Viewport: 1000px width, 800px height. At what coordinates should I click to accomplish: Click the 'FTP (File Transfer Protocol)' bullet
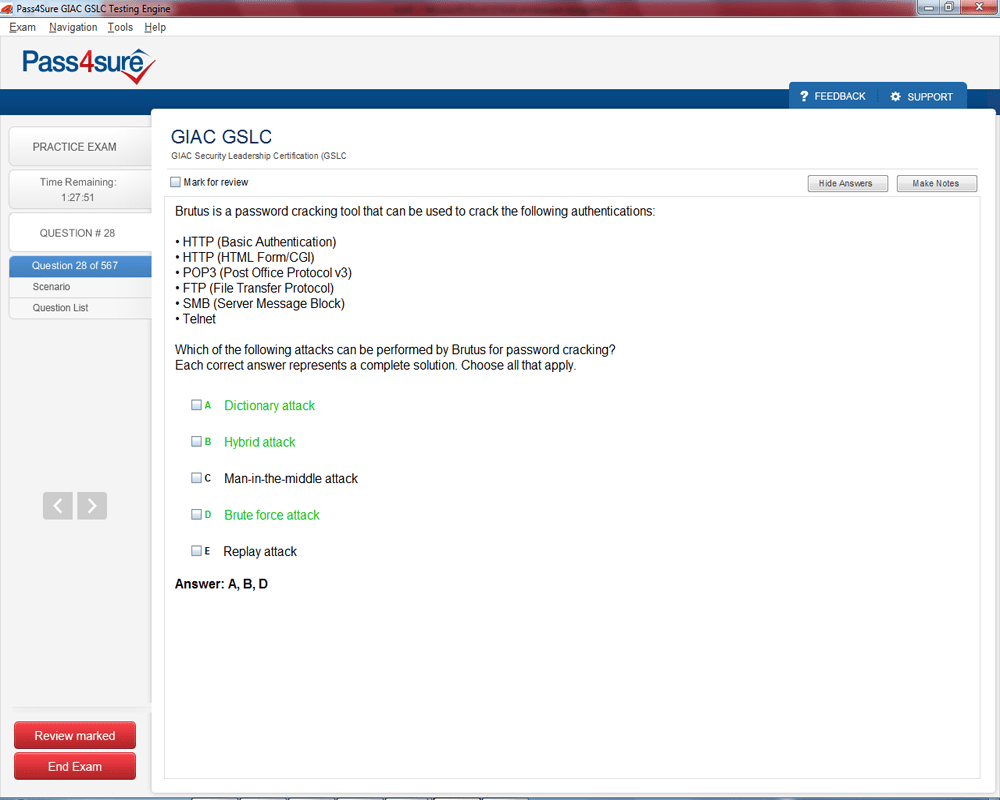254,288
